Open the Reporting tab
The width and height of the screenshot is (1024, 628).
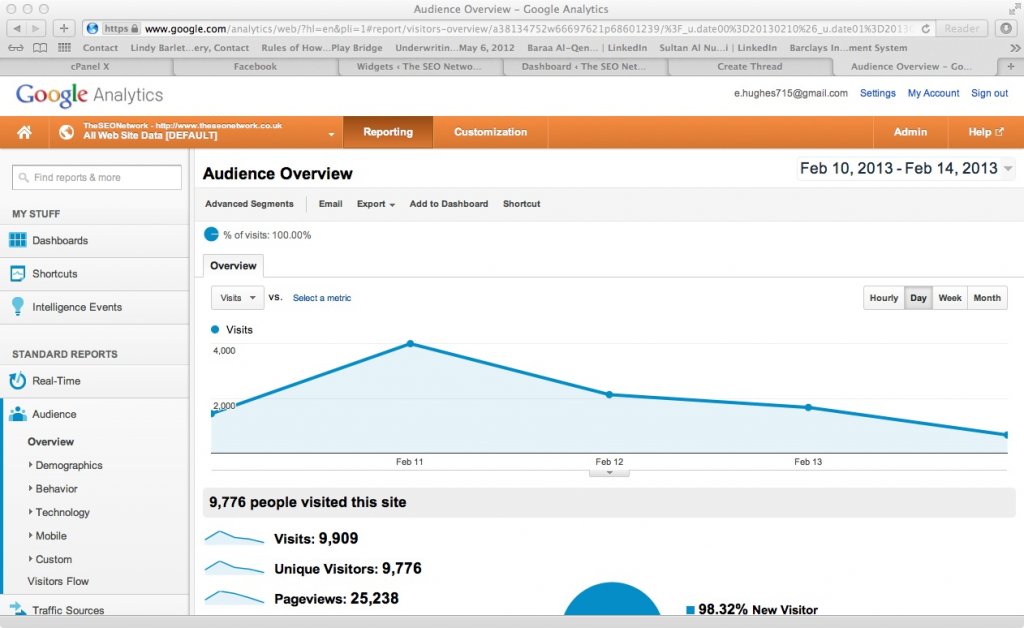pyautogui.click(x=388, y=133)
